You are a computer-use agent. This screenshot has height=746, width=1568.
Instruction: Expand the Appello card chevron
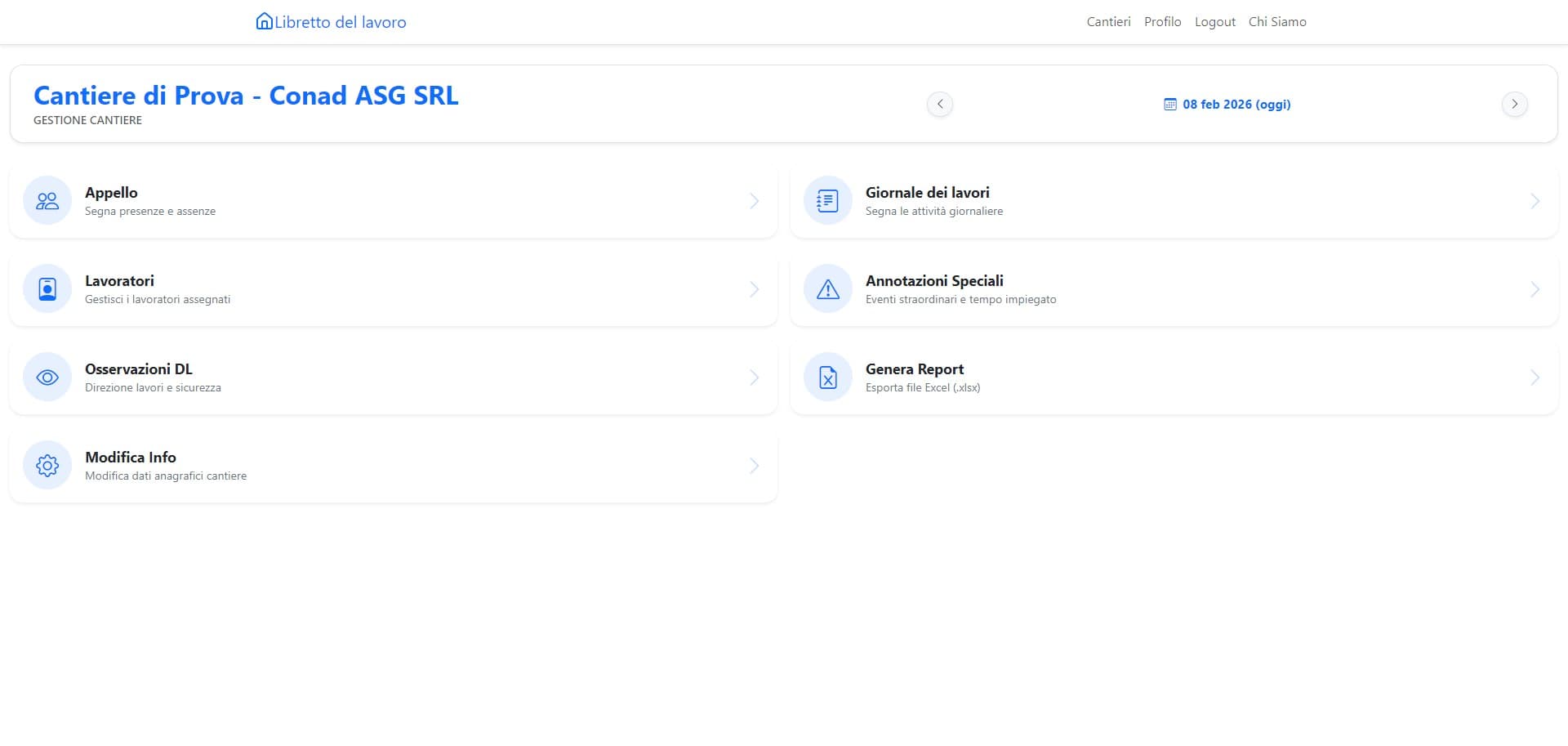tap(754, 200)
